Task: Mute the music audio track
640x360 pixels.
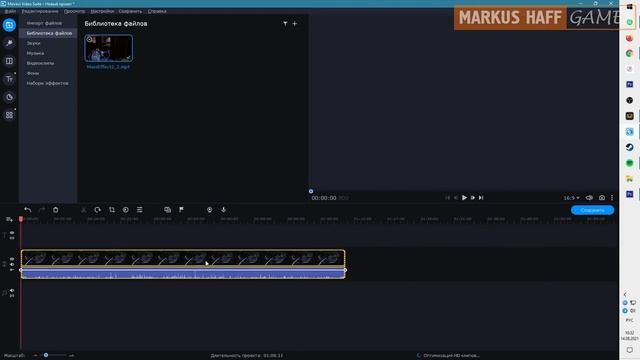Action: pyautogui.click(x=12, y=290)
